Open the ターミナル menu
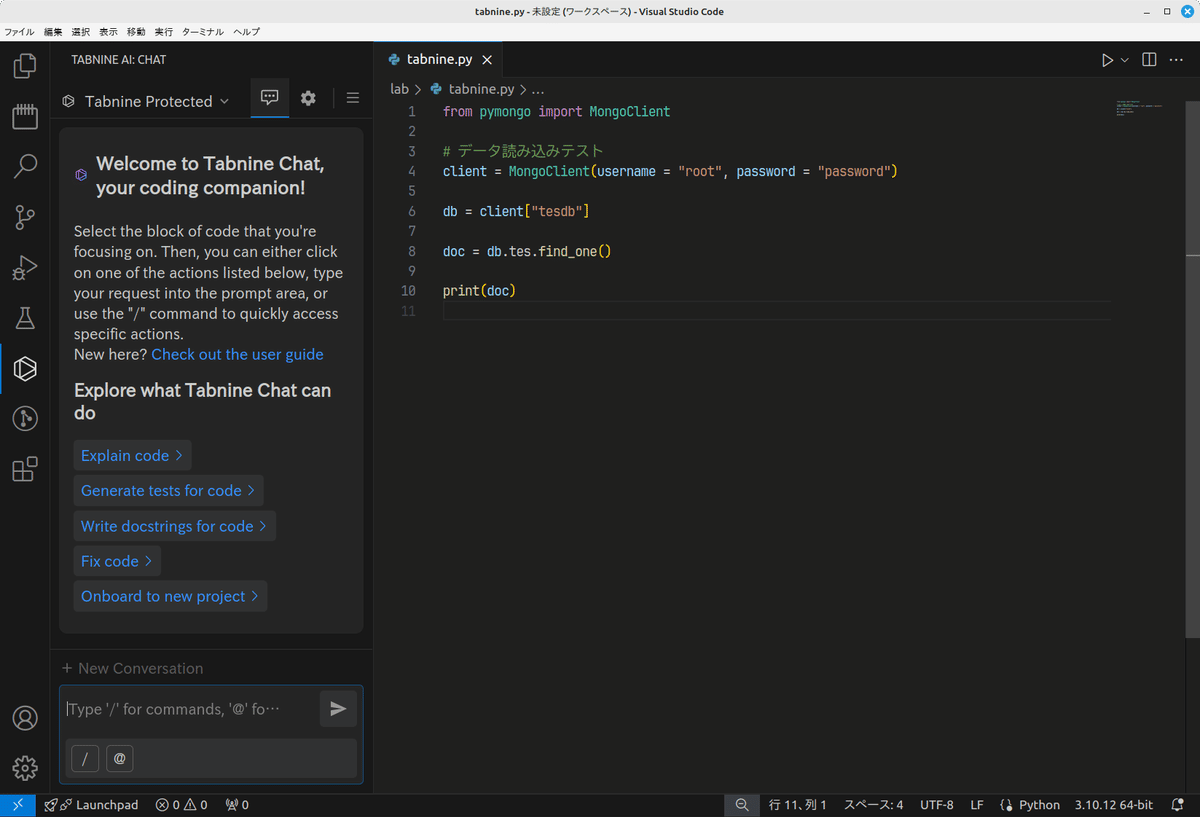 click(x=204, y=31)
